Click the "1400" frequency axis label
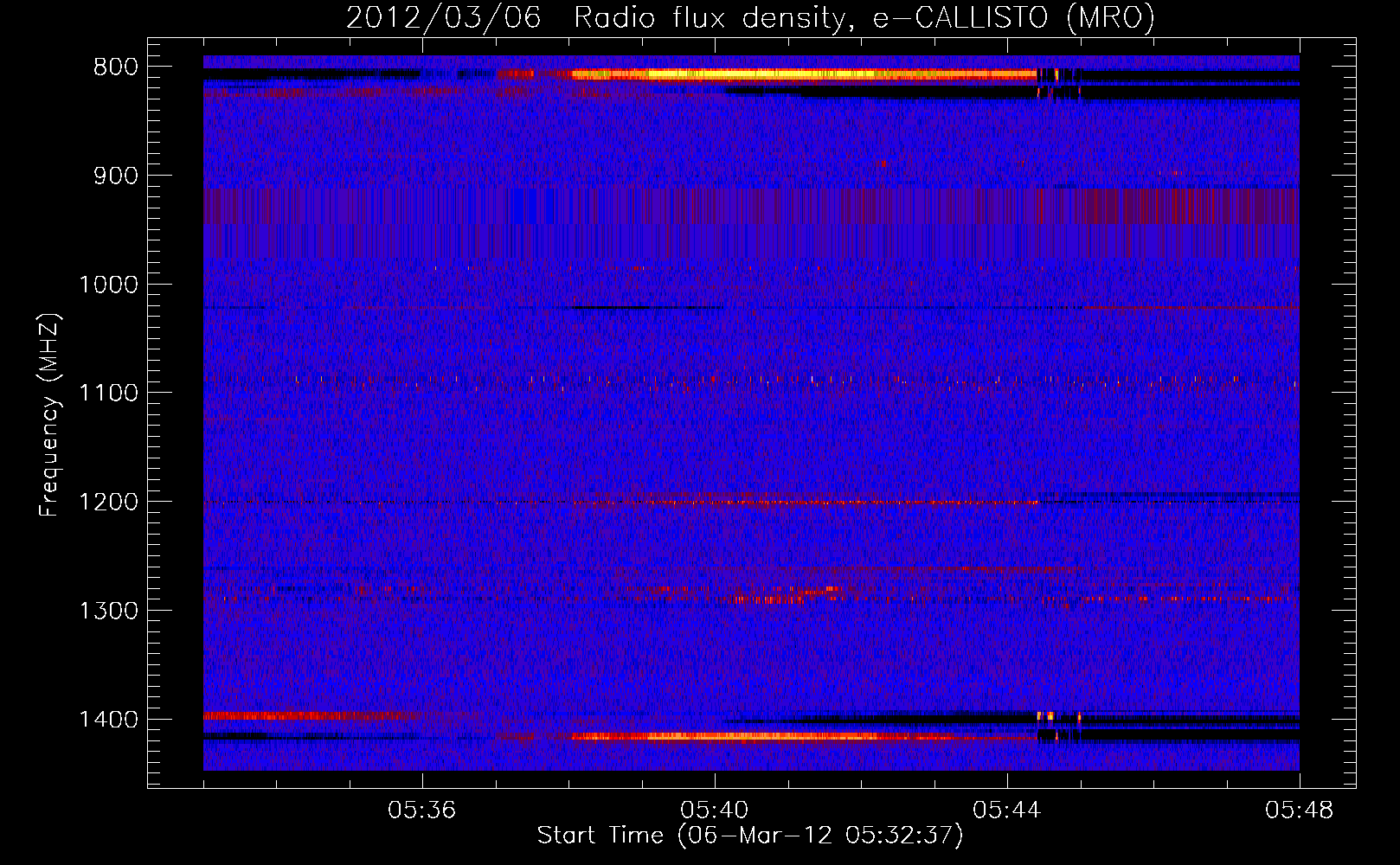Image resolution: width=1400 pixels, height=865 pixels. click(108, 720)
